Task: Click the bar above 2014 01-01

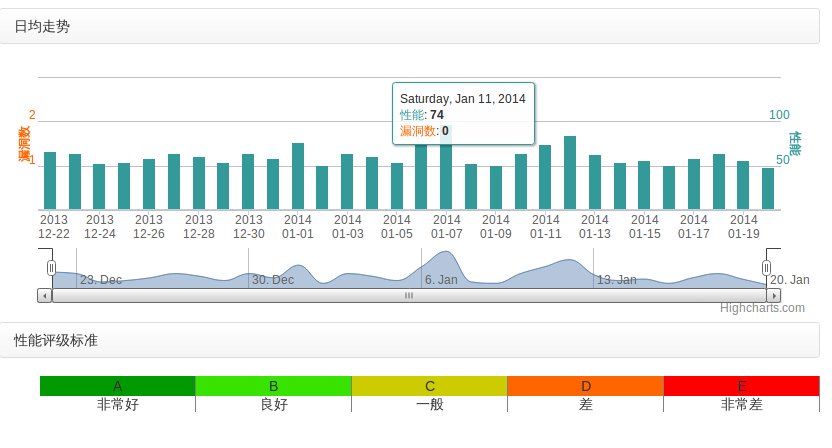Action: tap(298, 176)
